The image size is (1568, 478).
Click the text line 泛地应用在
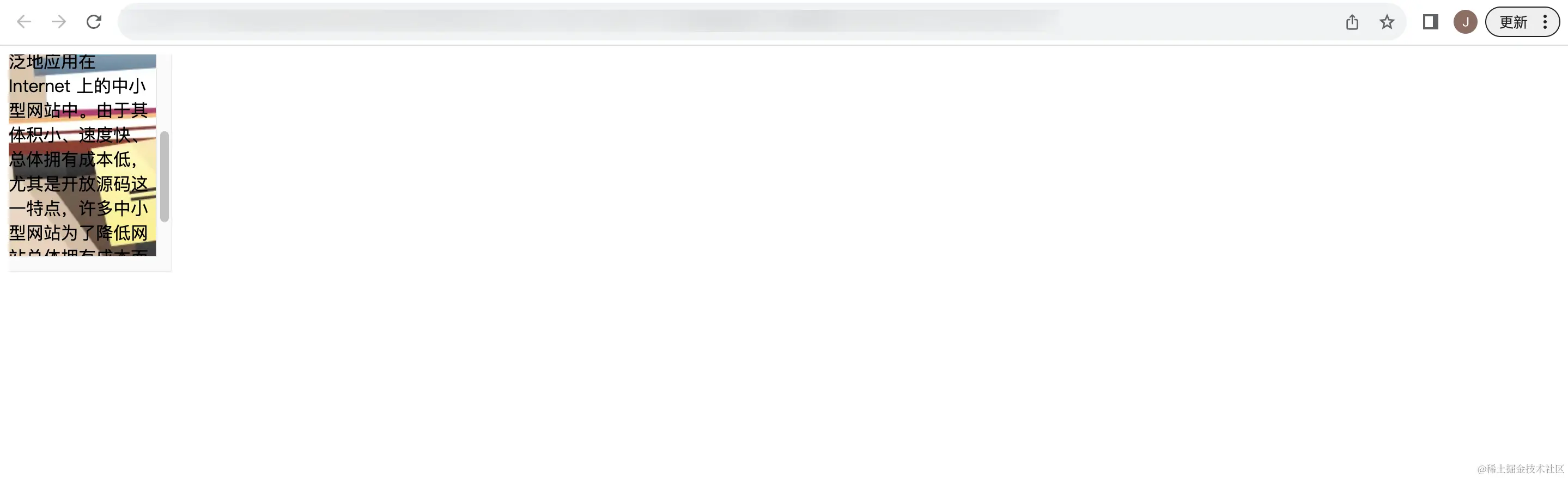(52, 62)
